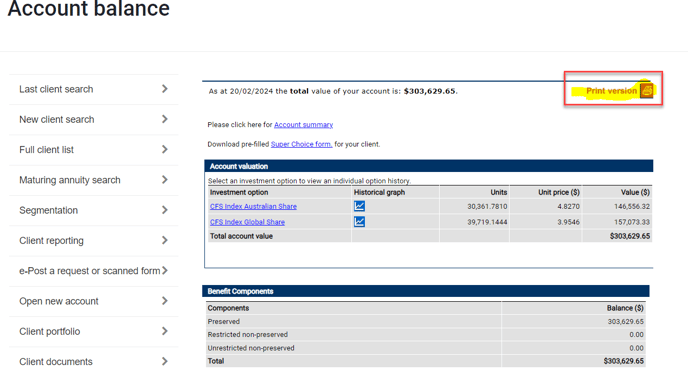The image size is (688, 371).
Task: Open CFS Index Global Share option
Action: click(247, 222)
